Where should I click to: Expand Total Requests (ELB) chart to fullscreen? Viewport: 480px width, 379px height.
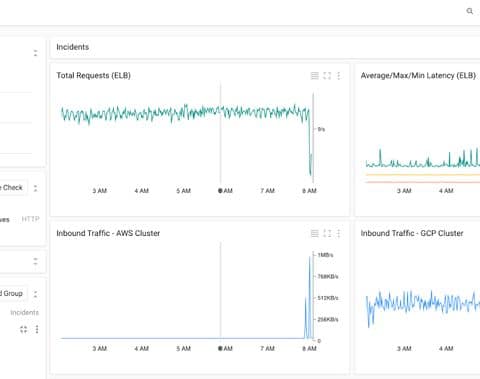coord(327,76)
